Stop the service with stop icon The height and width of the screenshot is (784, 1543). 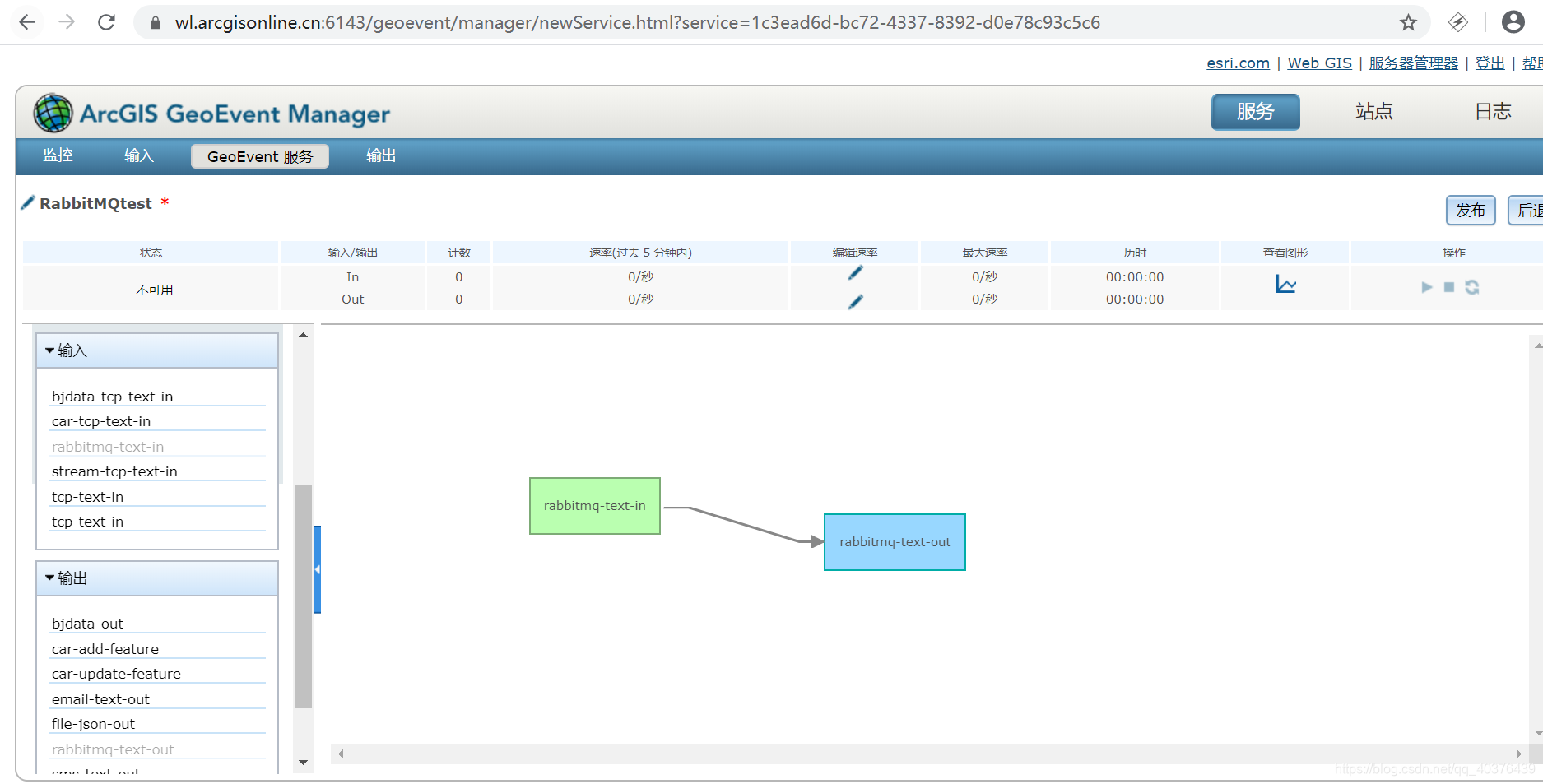[1449, 287]
